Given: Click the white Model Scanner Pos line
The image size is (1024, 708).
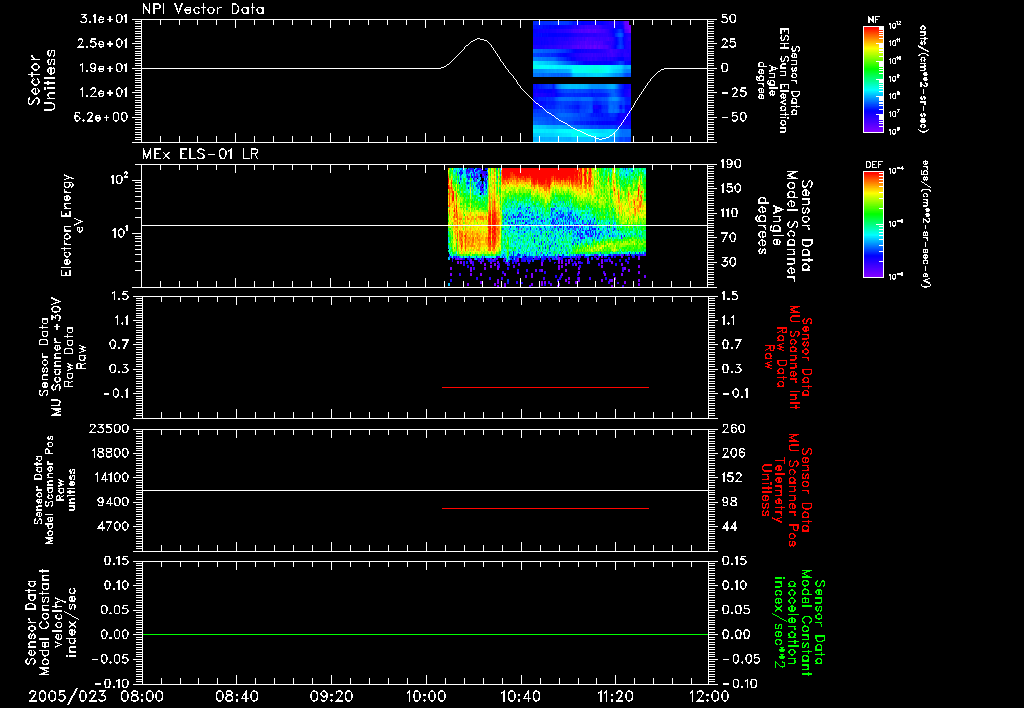Looking at the screenshot, I should (425, 490).
